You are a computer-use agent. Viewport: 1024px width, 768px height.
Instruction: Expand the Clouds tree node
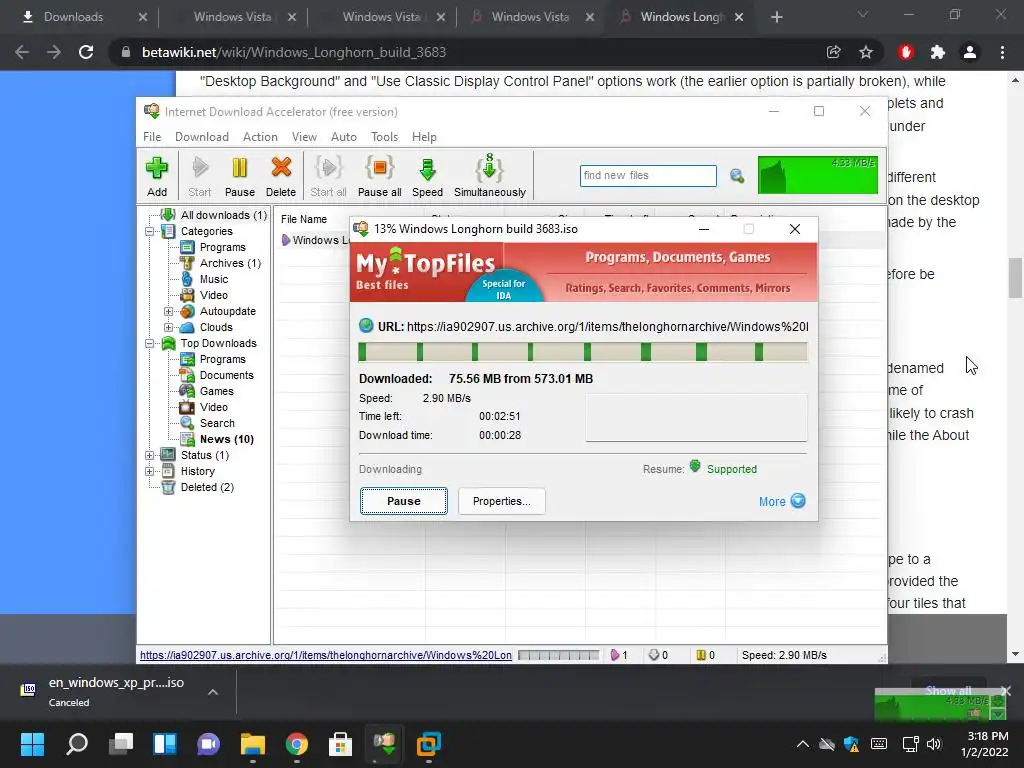pyautogui.click(x=168, y=327)
